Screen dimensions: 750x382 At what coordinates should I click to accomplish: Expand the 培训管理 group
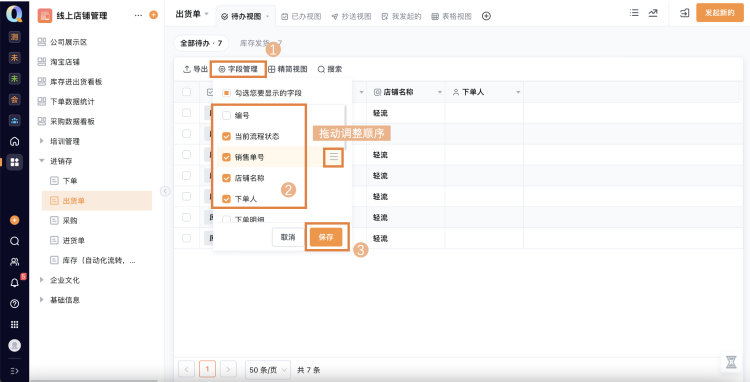42,141
